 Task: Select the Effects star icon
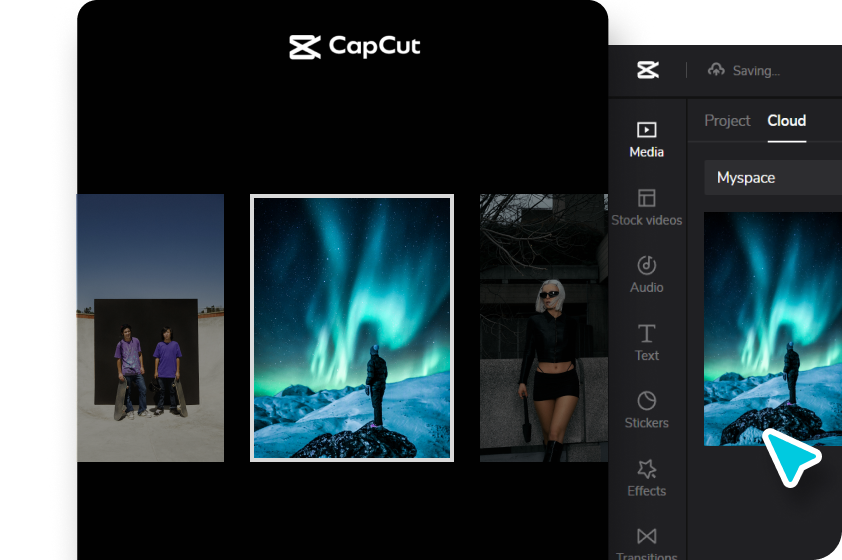coord(646,468)
